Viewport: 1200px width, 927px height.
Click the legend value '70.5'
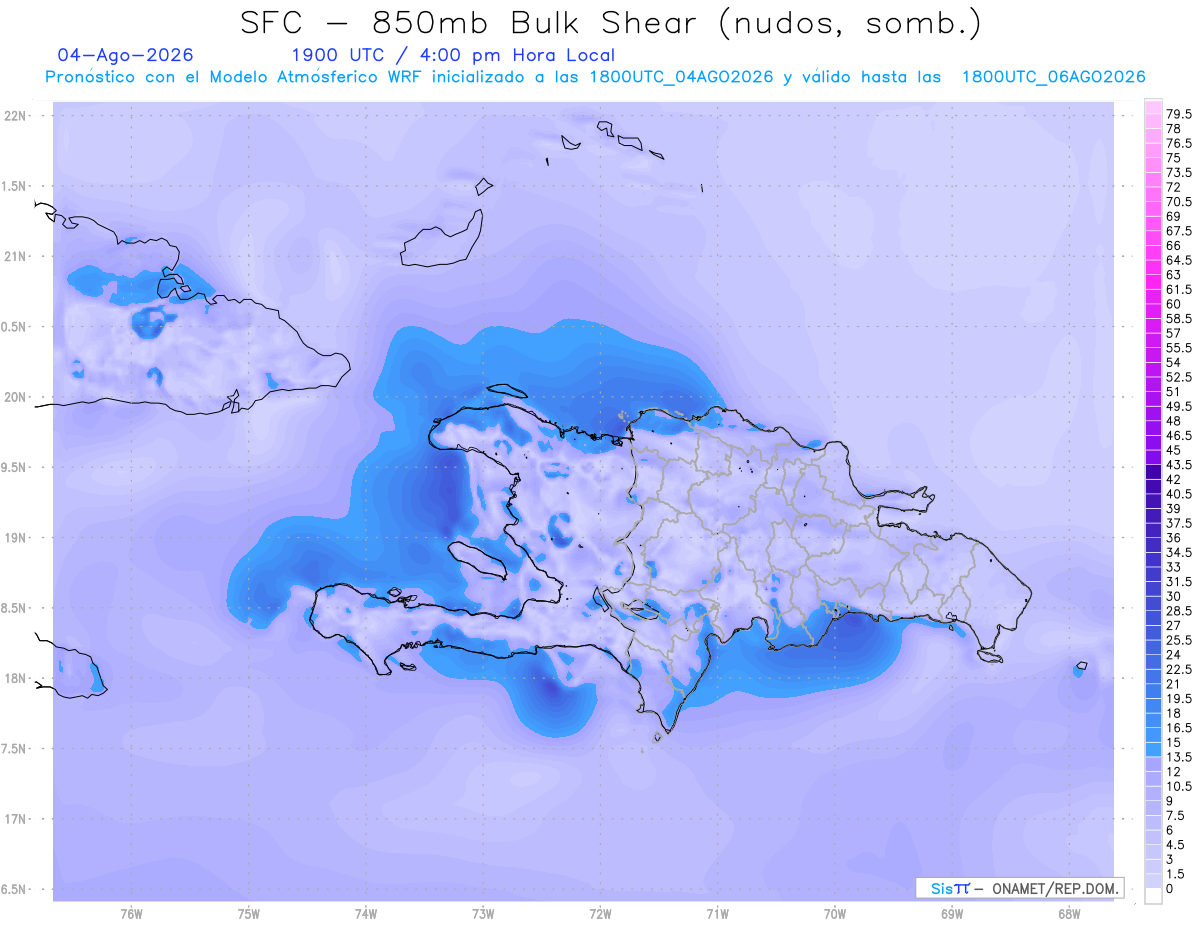pos(1179,202)
